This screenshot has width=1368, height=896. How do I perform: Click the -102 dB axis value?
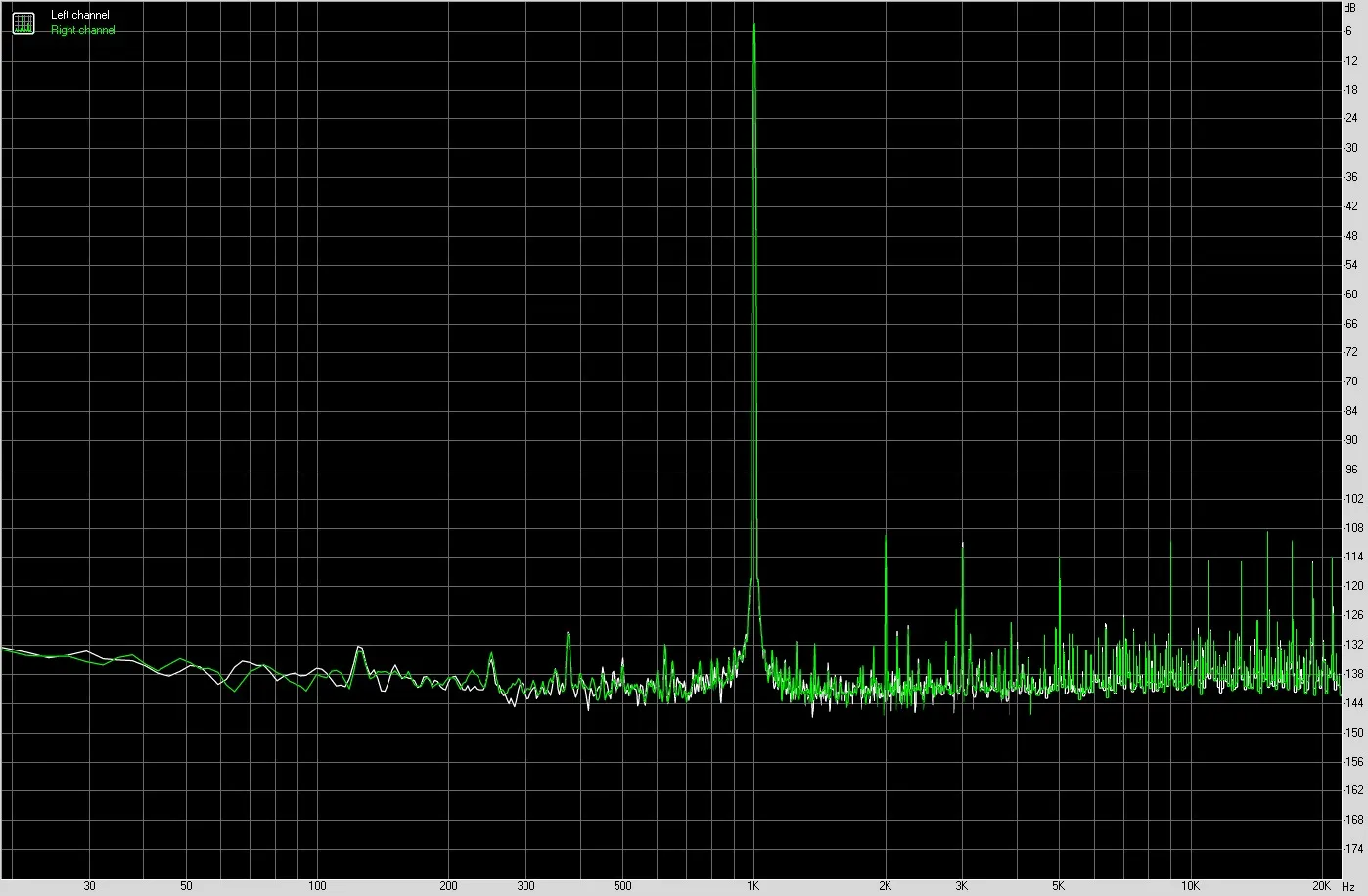point(1352,499)
